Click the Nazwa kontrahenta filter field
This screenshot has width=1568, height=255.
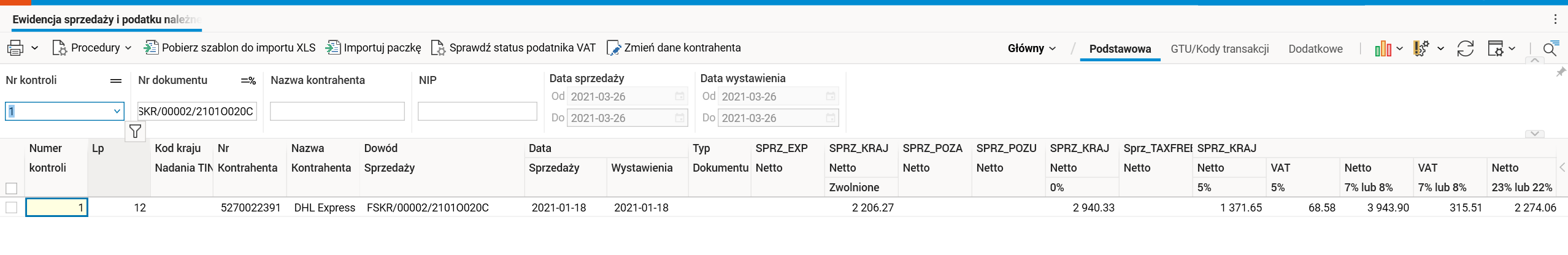click(337, 112)
